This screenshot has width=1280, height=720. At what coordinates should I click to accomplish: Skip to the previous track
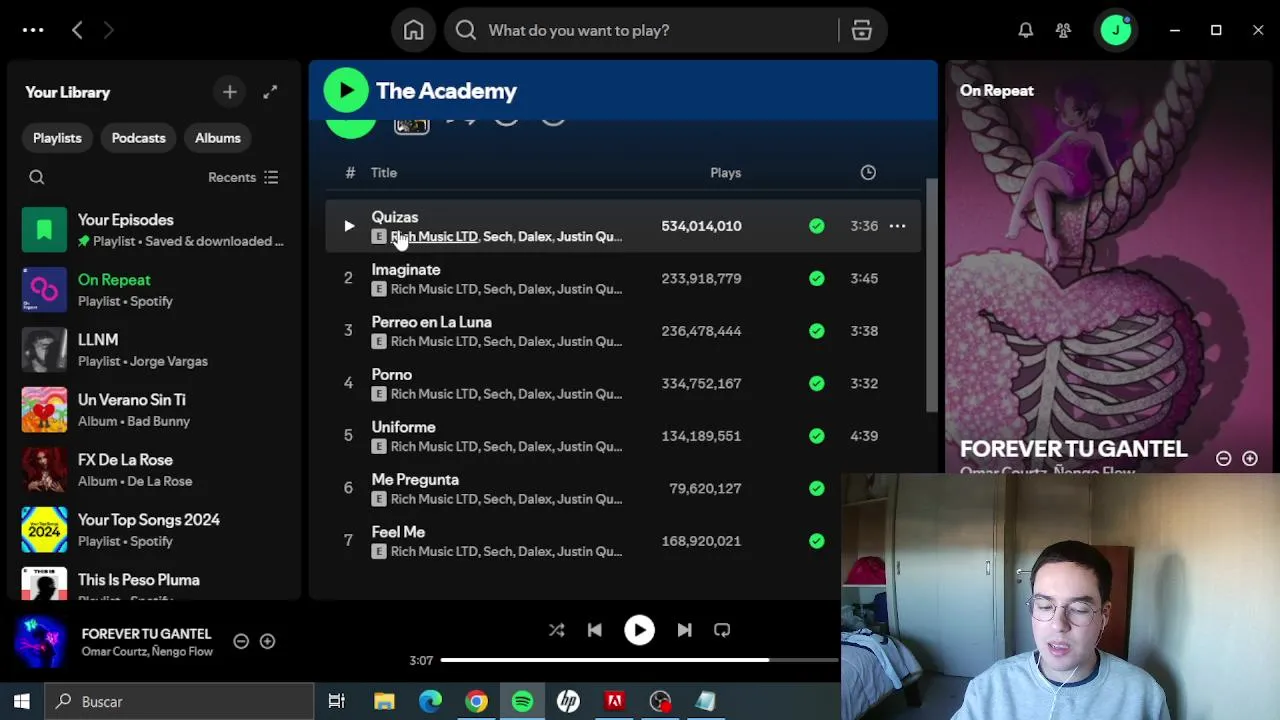595,630
